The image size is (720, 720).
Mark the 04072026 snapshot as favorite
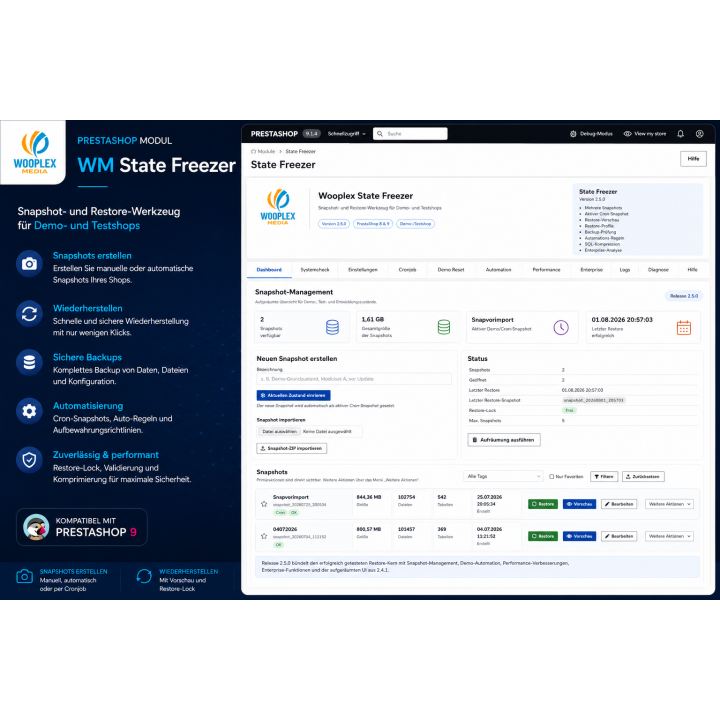pos(264,536)
